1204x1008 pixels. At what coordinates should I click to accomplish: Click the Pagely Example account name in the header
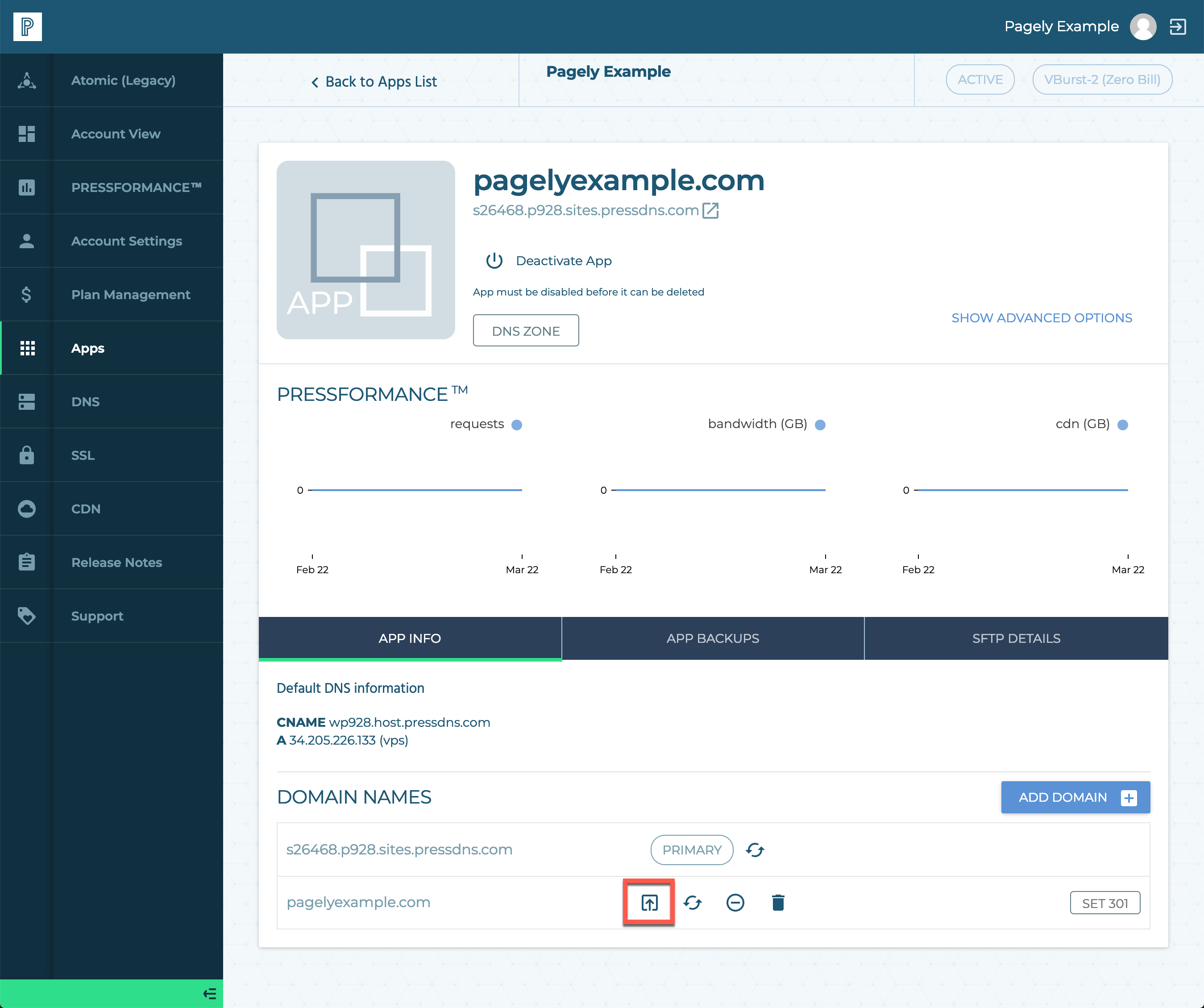(1061, 26)
